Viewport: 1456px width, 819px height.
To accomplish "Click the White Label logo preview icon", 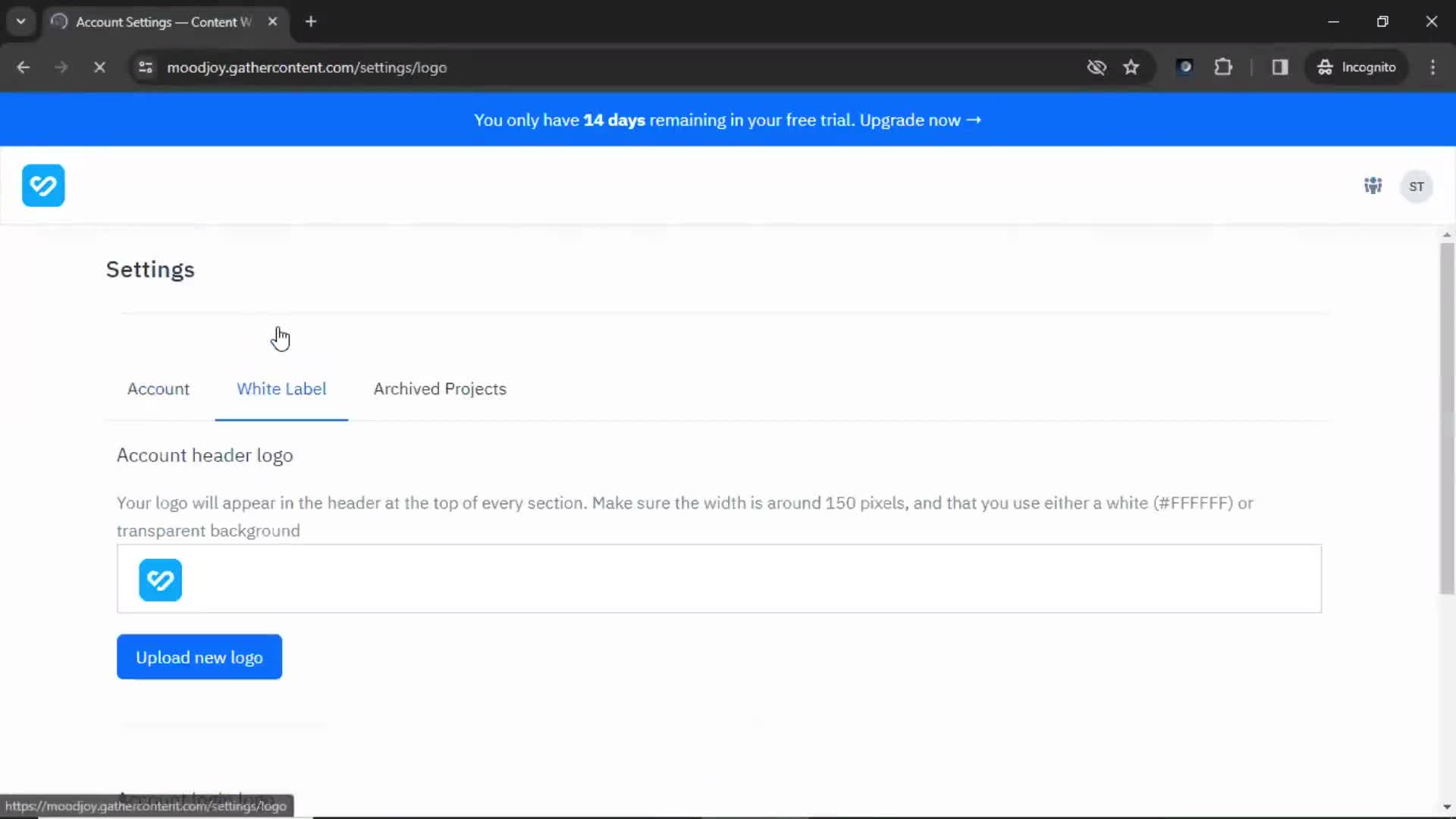I will (x=160, y=580).
